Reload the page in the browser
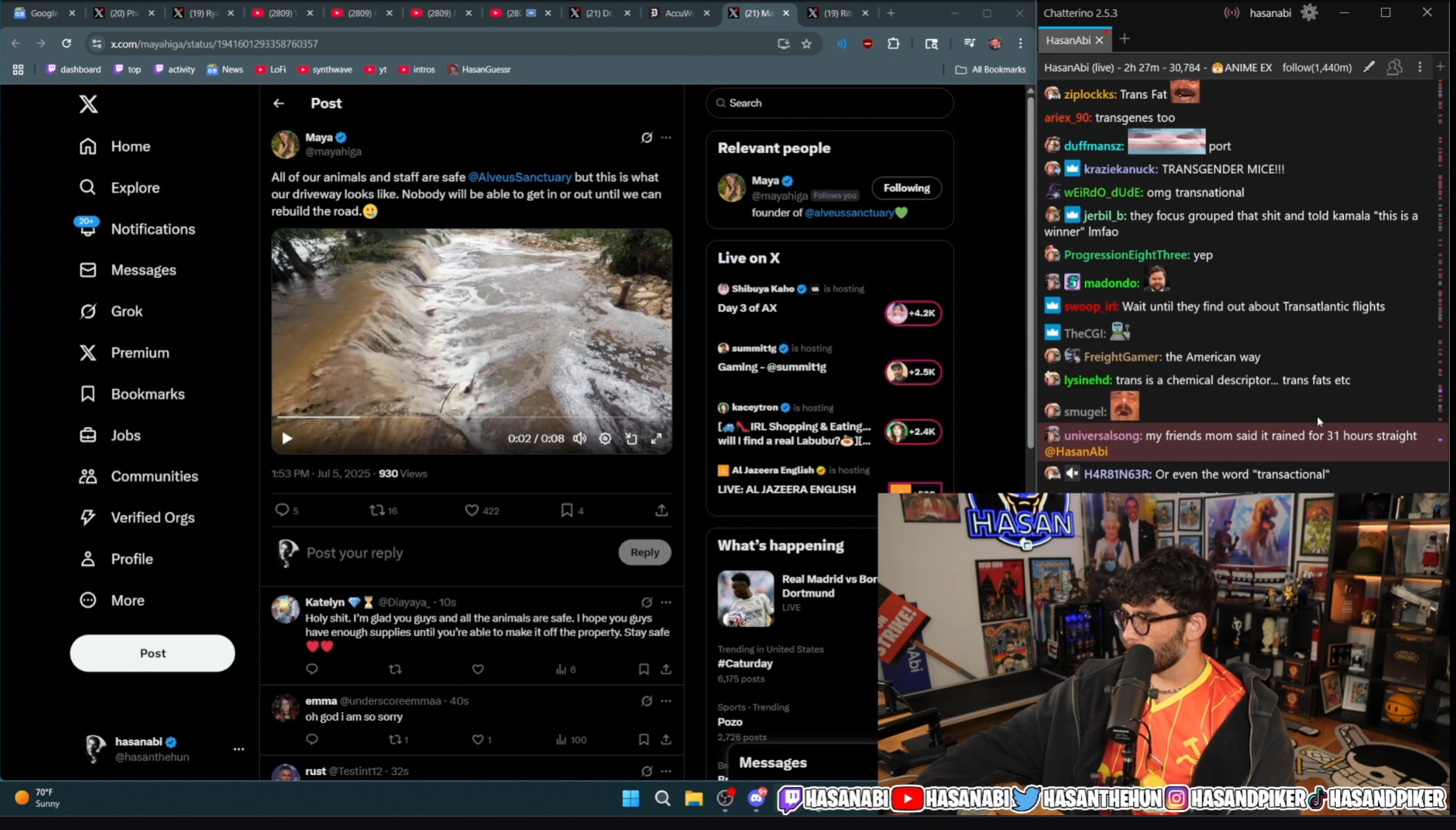1456x830 pixels. pos(66,43)
